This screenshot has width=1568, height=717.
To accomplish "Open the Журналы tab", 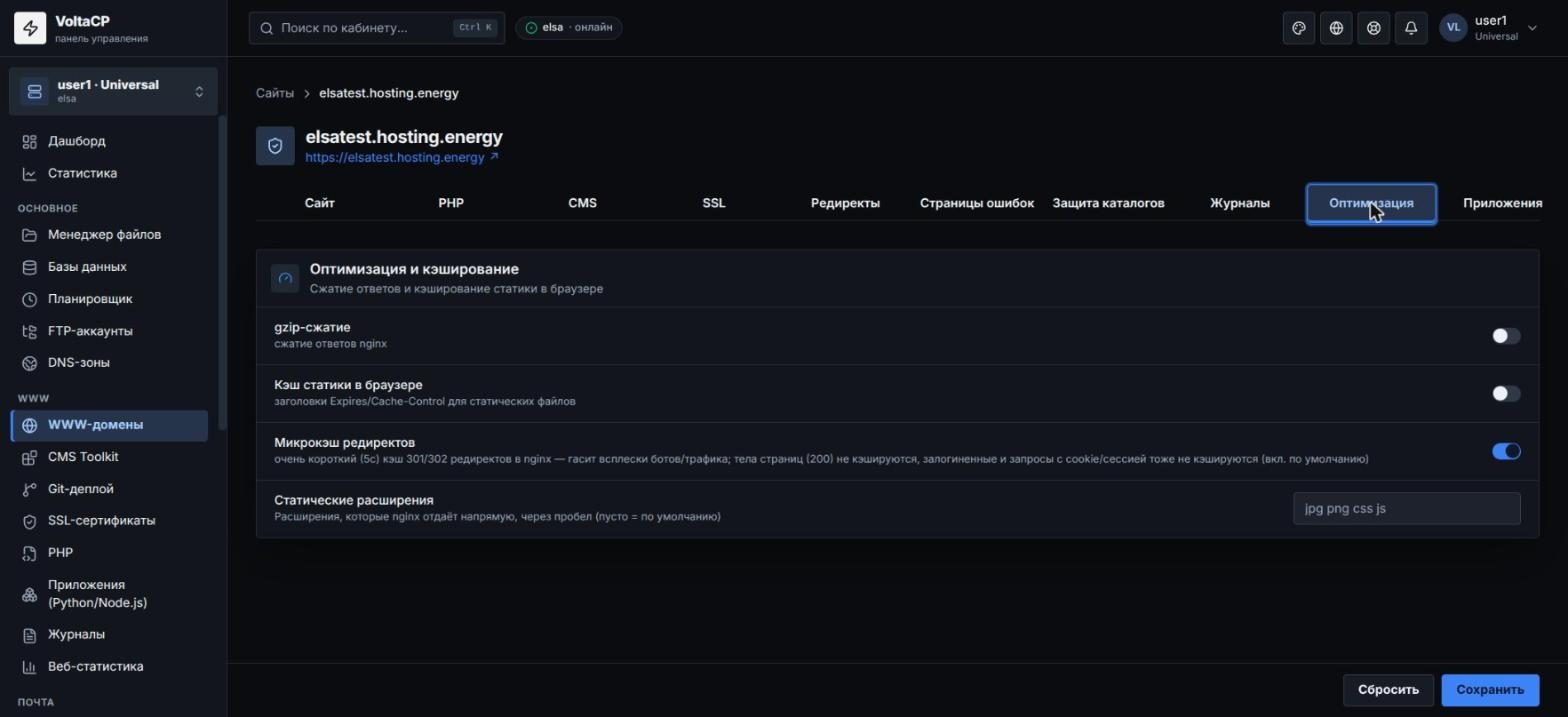I will point(1240,203).
